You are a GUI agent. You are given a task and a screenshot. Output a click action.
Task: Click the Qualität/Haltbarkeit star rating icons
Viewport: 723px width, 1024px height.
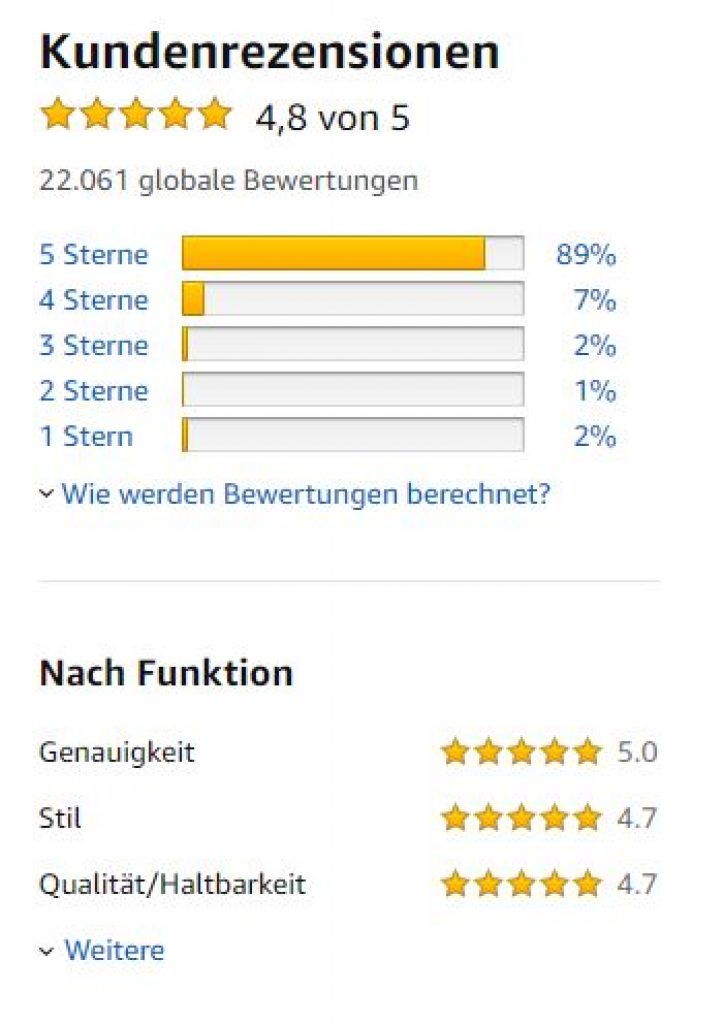click(521, 884)
